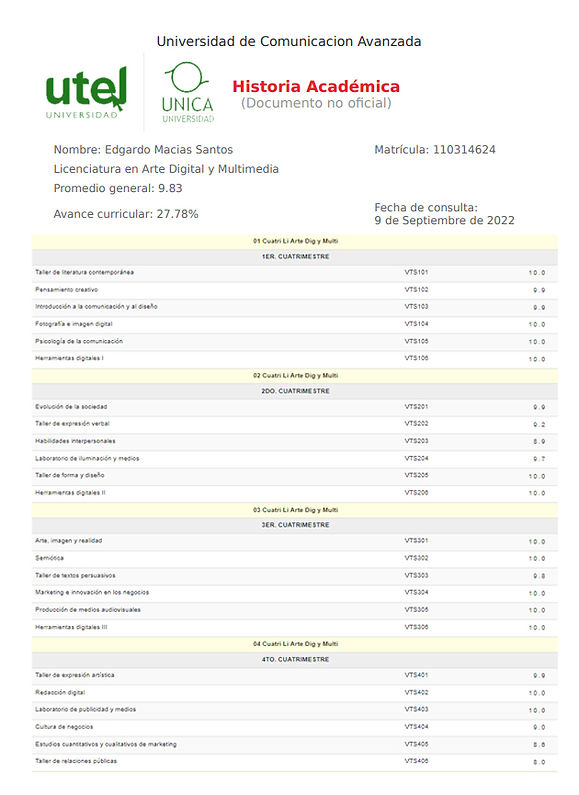The image size is (579, 795).
Task: Click course code VTS304
Action: click(x=416, y=593)
